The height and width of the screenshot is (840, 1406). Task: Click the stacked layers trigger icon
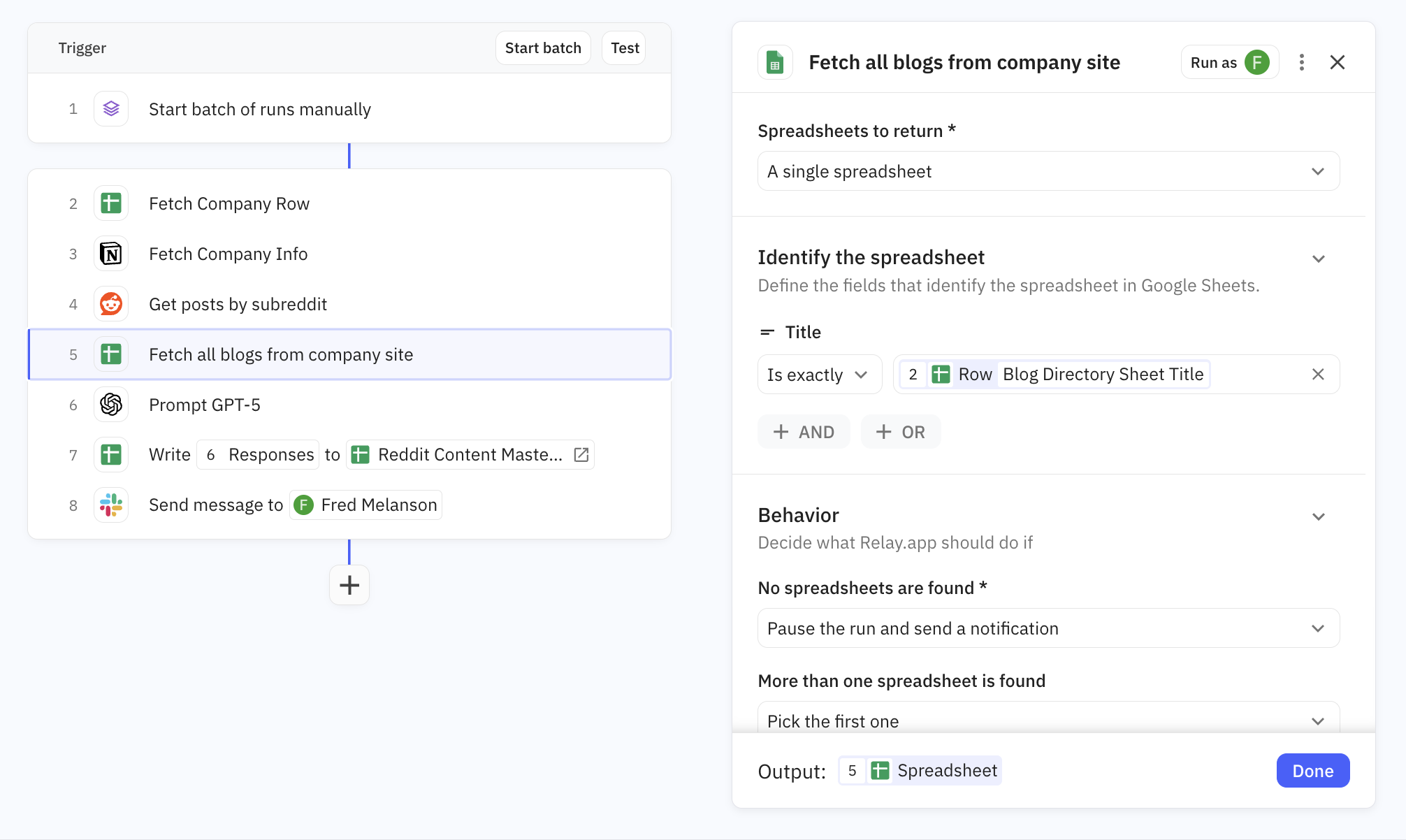tap(111, 109)
